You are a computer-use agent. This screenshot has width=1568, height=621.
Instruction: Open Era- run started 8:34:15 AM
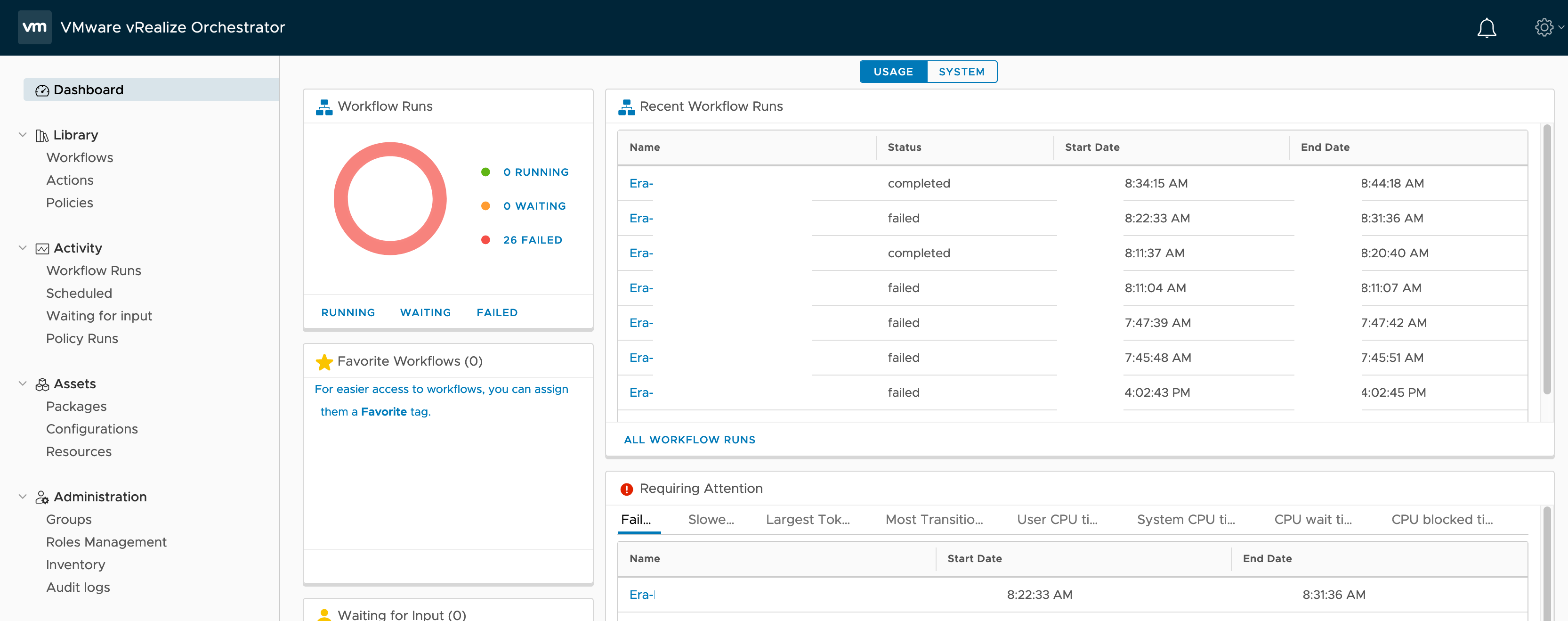coord(641,184)
